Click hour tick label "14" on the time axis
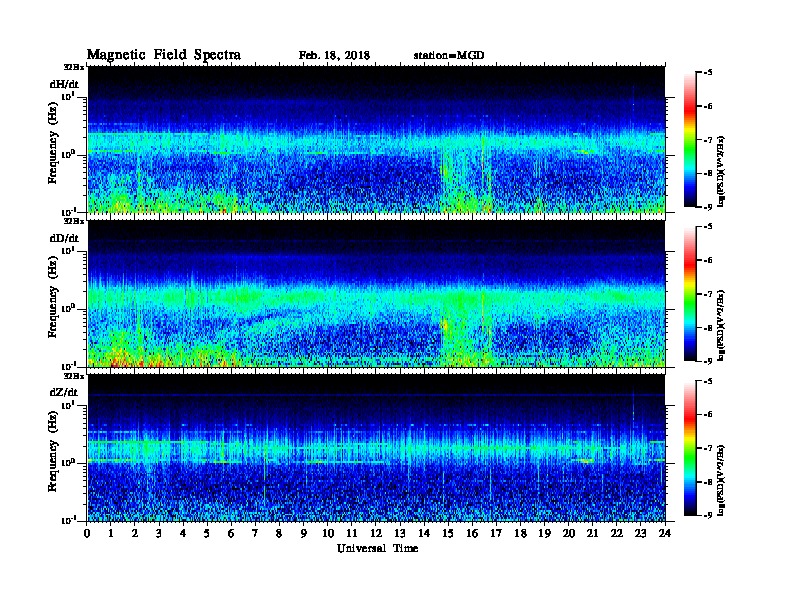The image size is (792, 612). [x=424, y=533]
